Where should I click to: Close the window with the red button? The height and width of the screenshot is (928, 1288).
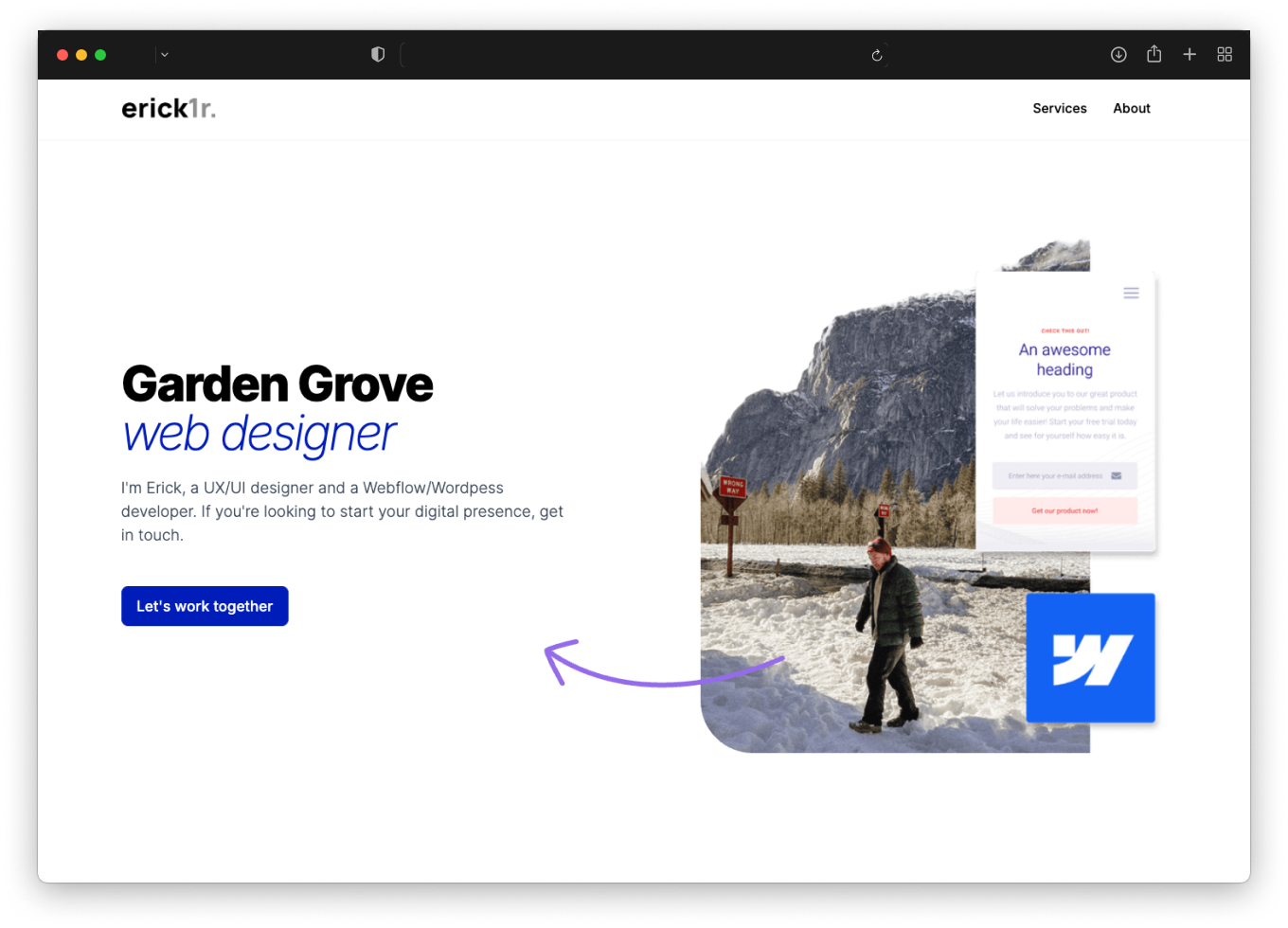tap(63, 55)
